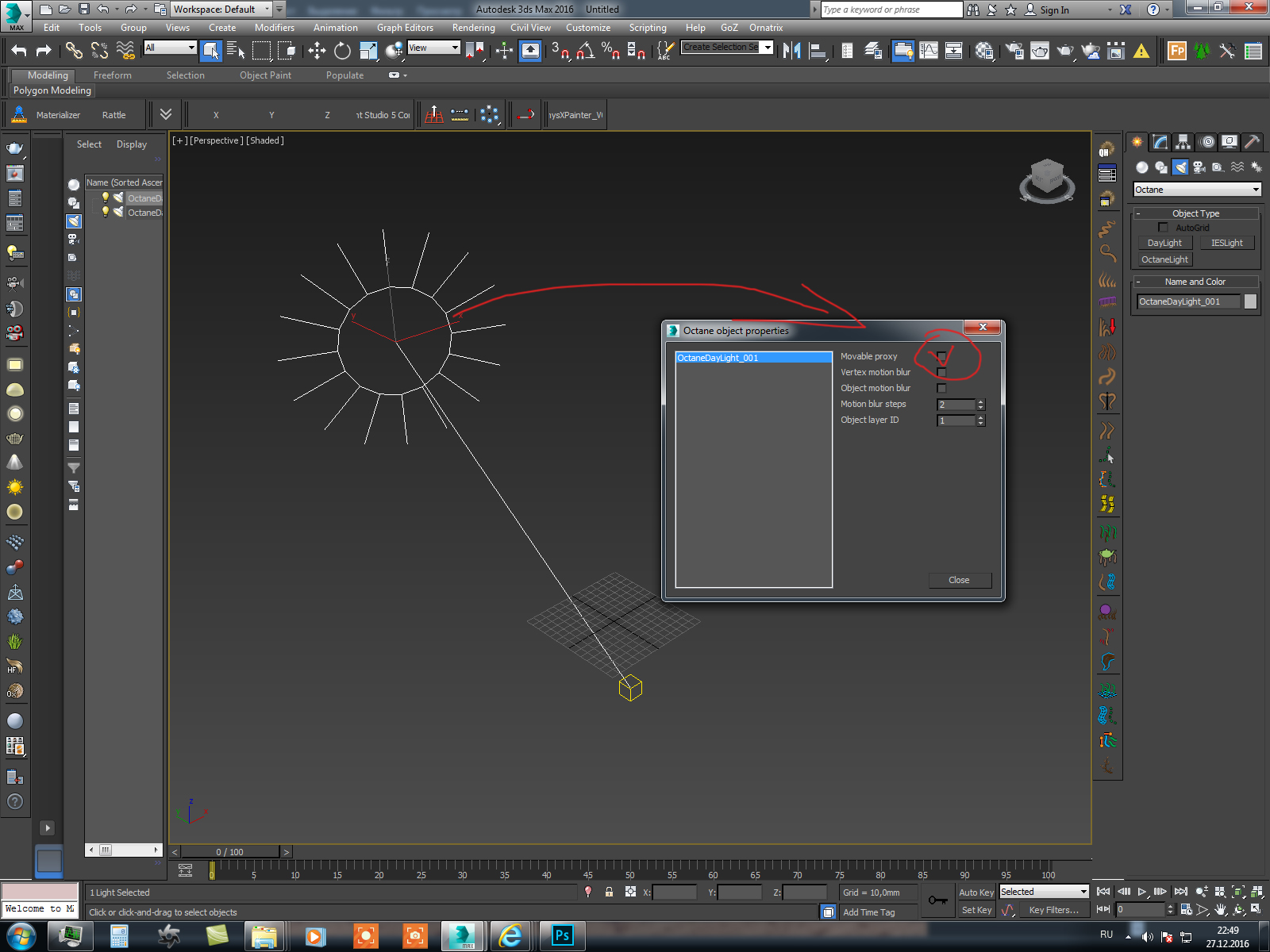Open the Graph Editors menu
The height and width of the screenshot is (952, 1270).
[x=405, y=28]
